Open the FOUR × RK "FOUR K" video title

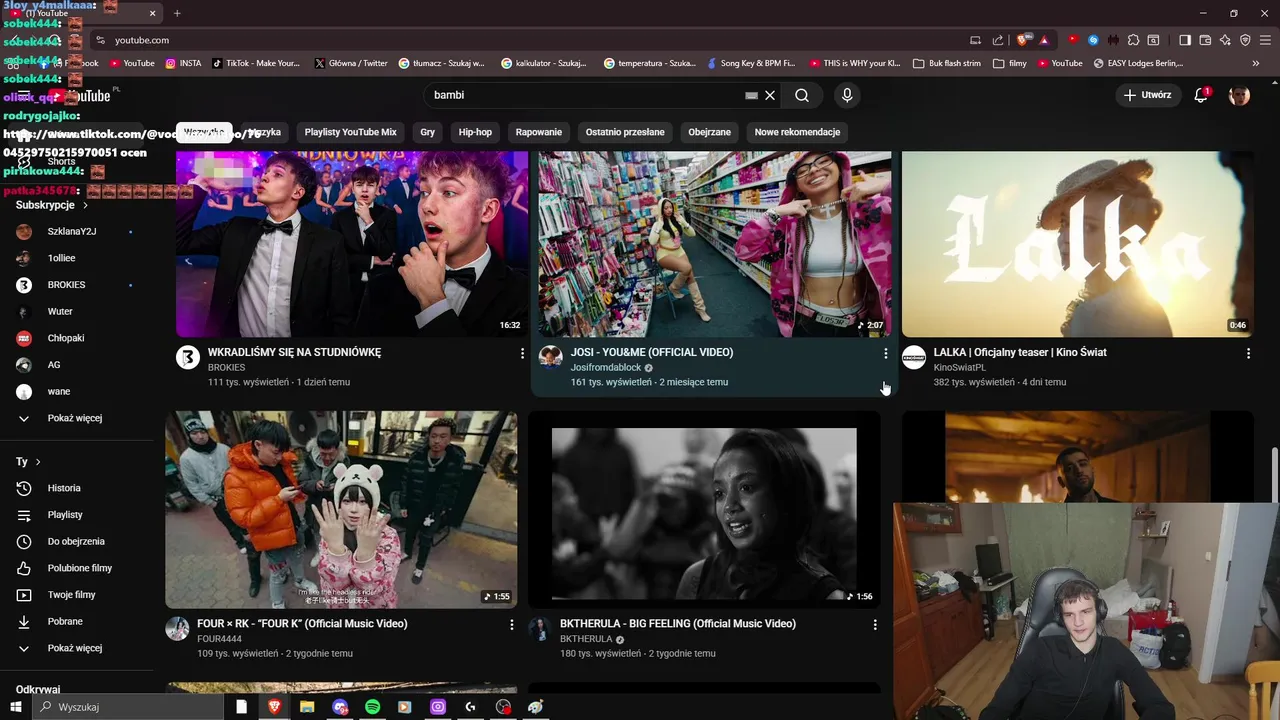[302, 624]
